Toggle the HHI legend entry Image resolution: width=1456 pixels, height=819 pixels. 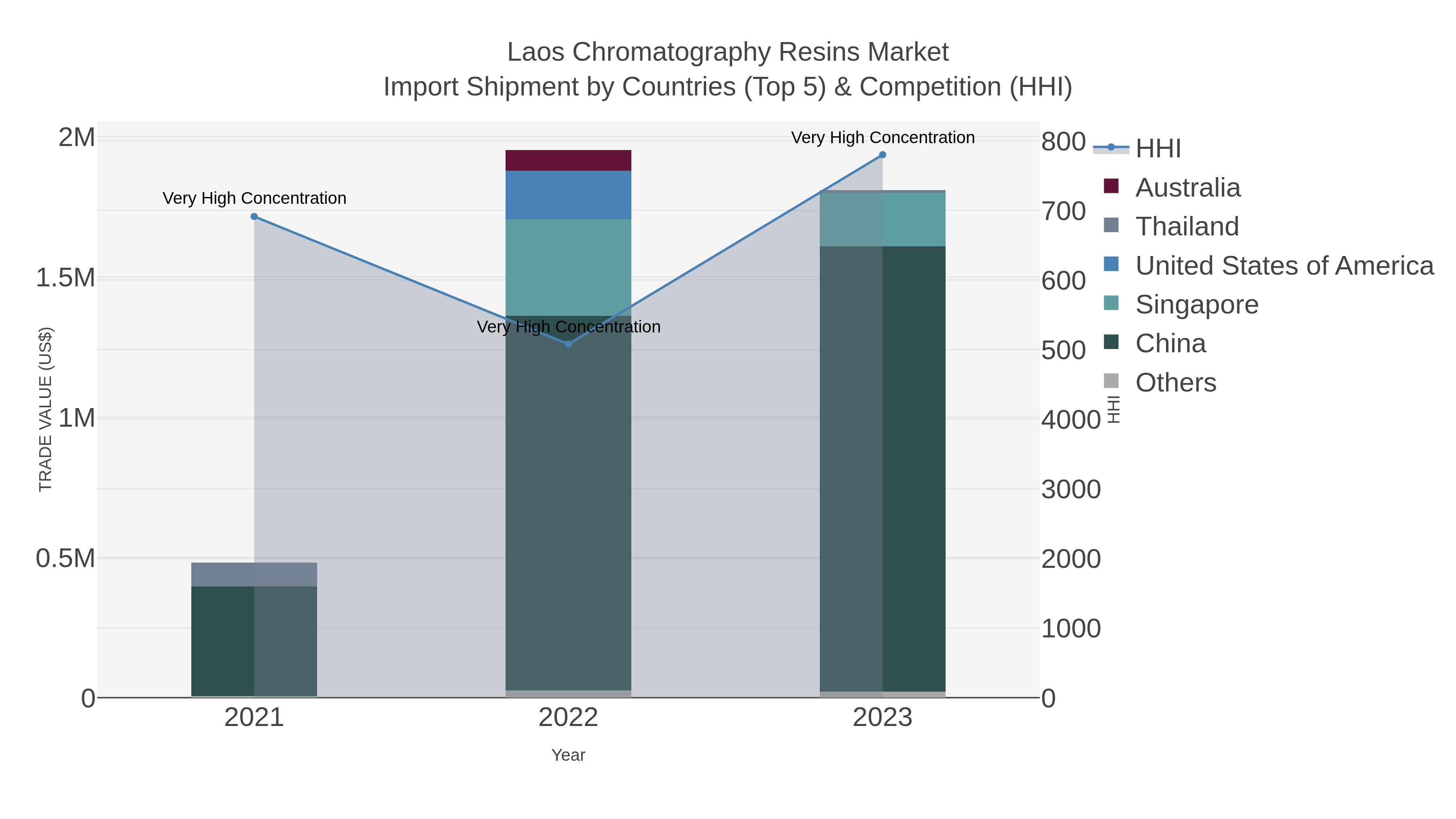click(x=1137, y=148)
